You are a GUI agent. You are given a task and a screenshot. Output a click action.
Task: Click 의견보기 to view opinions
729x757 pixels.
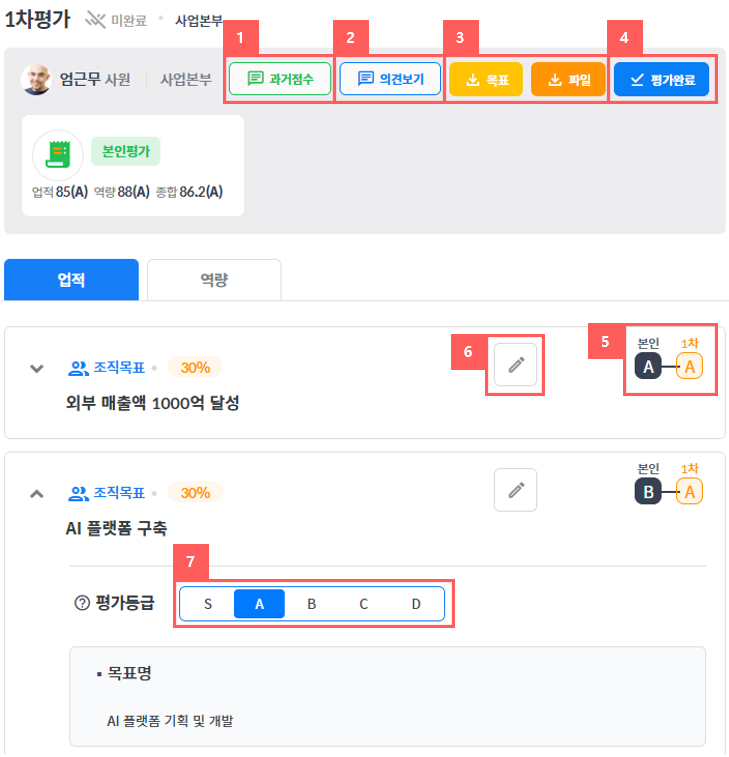click(390, 78)
